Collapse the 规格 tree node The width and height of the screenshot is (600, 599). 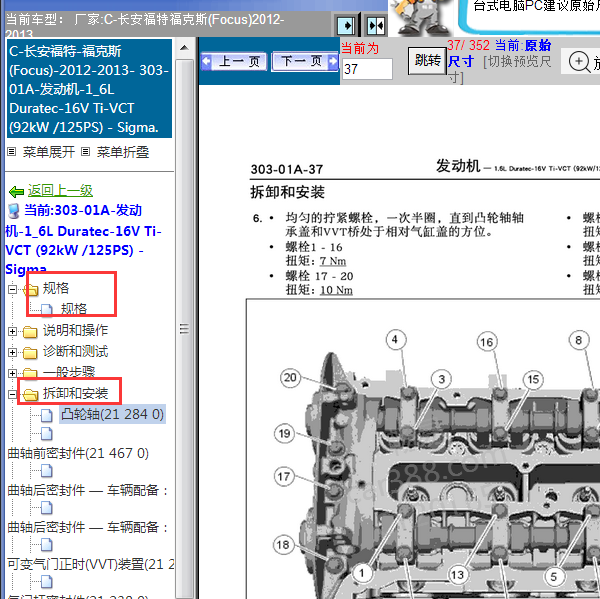13,289
